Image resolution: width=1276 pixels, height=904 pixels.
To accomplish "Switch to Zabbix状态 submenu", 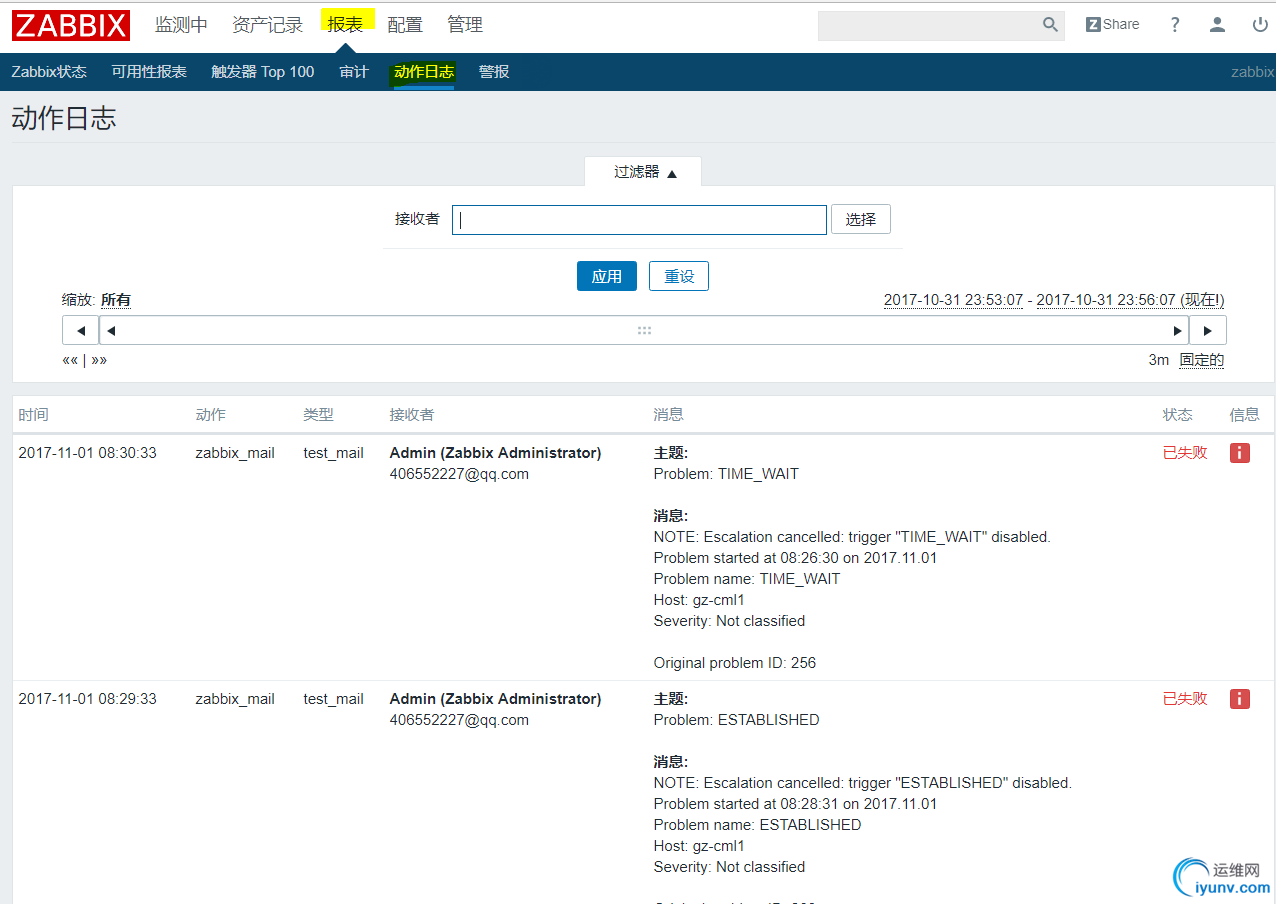I will coord(49,72).
